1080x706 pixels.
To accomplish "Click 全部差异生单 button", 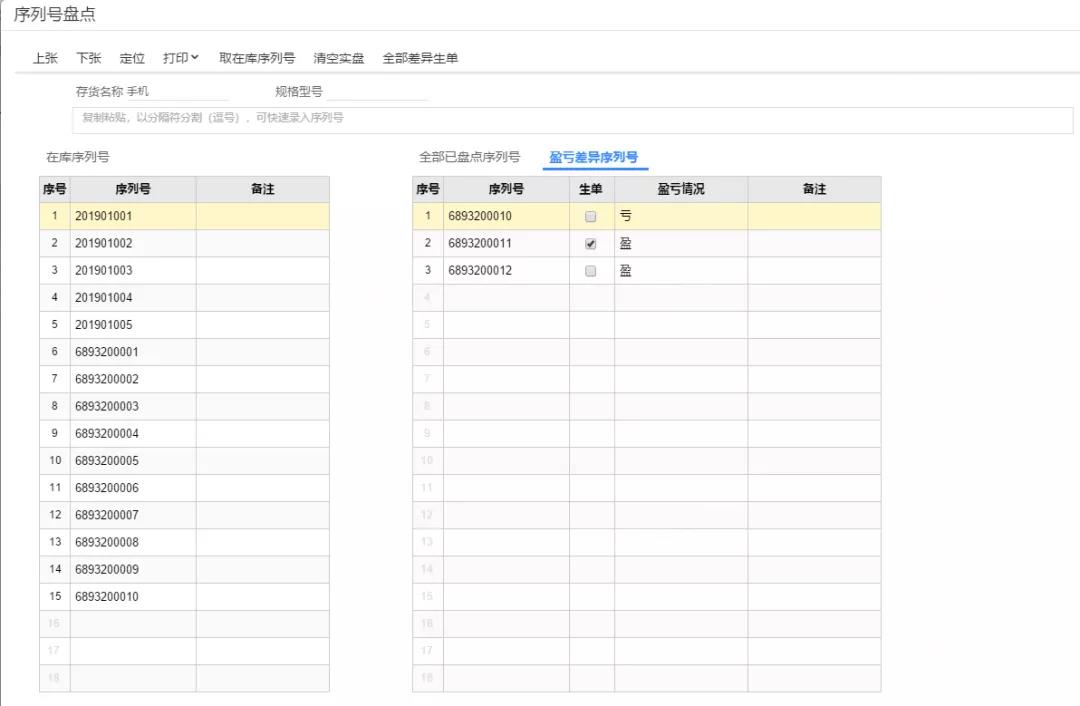I will click(x=420, y=59).
